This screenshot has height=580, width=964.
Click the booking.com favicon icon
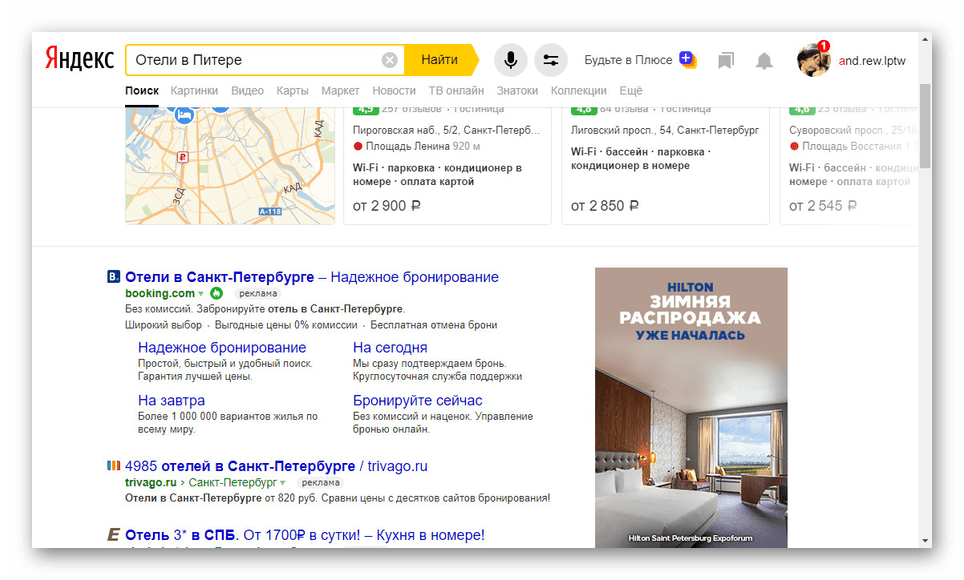113,277
